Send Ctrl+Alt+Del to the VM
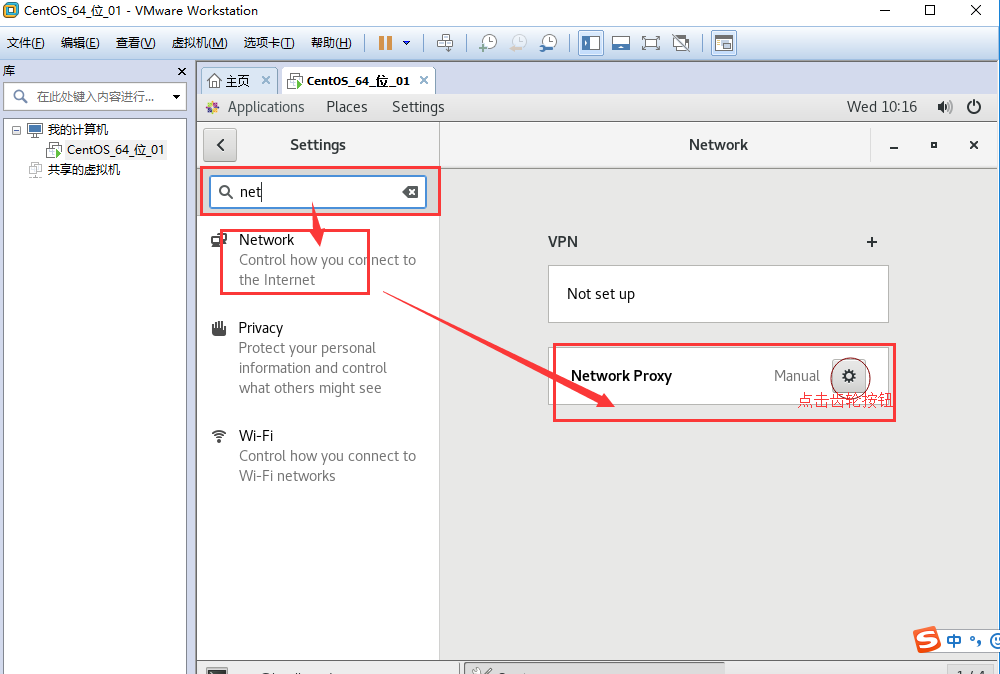The width and height of the screenshot is (1000, 674). click(445, 43)
